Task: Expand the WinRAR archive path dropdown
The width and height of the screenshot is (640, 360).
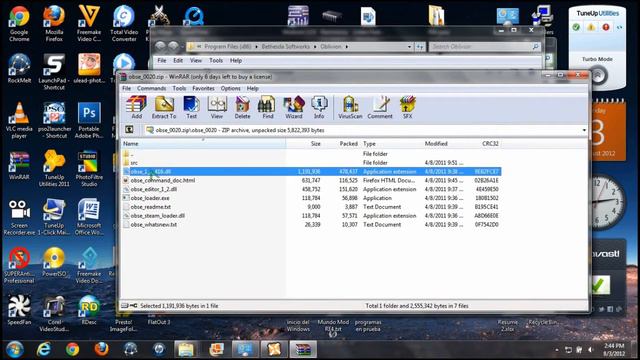Action: pos(584,130)
